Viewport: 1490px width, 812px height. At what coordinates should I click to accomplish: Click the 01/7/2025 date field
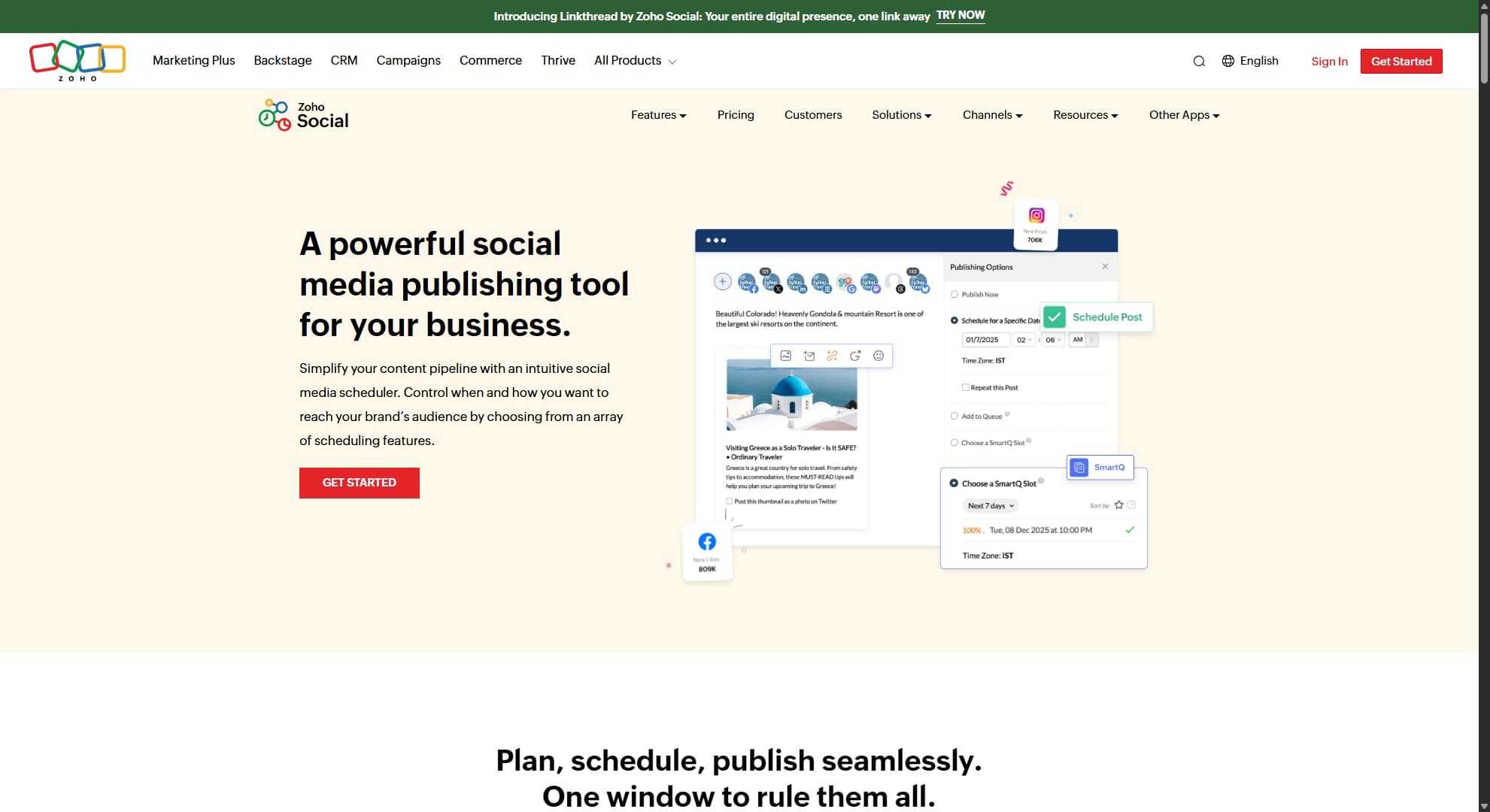(x=986, y=340)
